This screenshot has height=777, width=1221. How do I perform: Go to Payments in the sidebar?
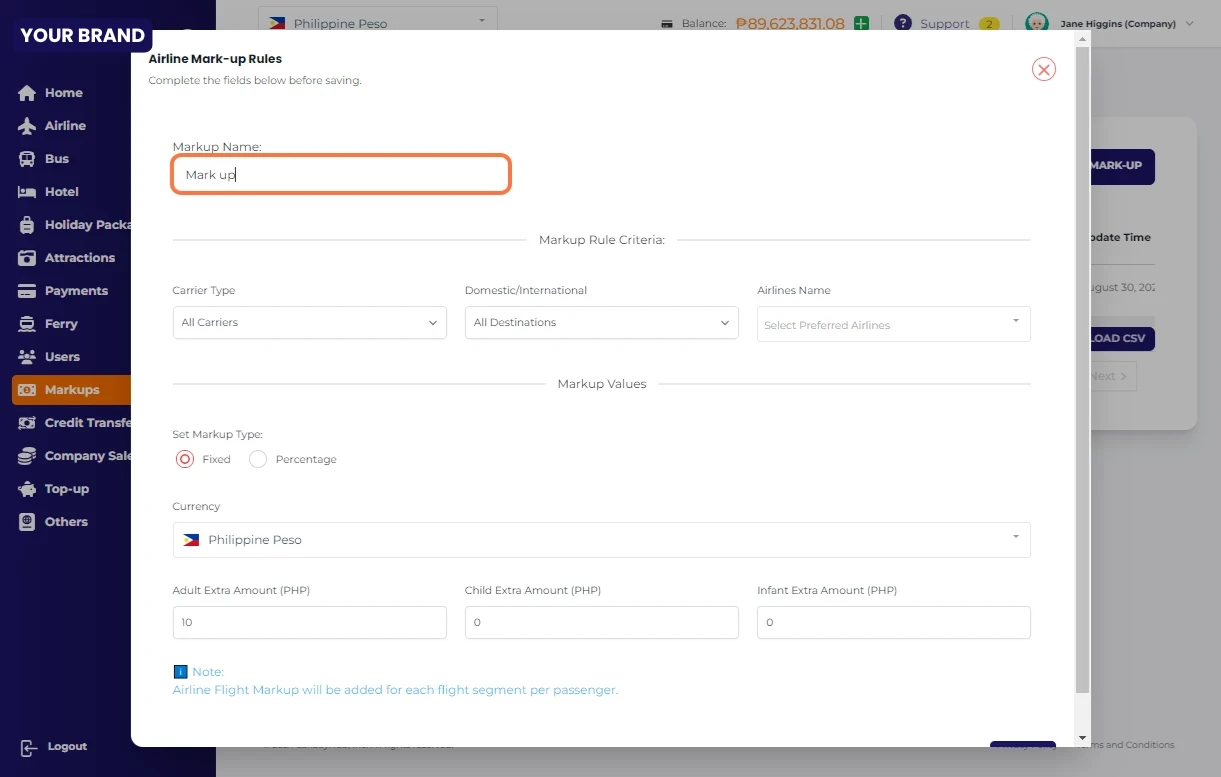point(75,291)
